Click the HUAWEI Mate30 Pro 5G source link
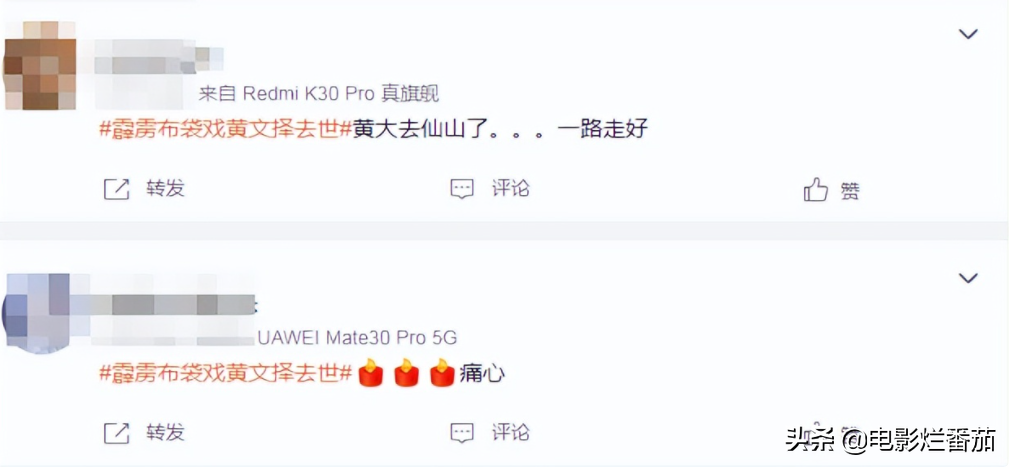 pos(357,337)
